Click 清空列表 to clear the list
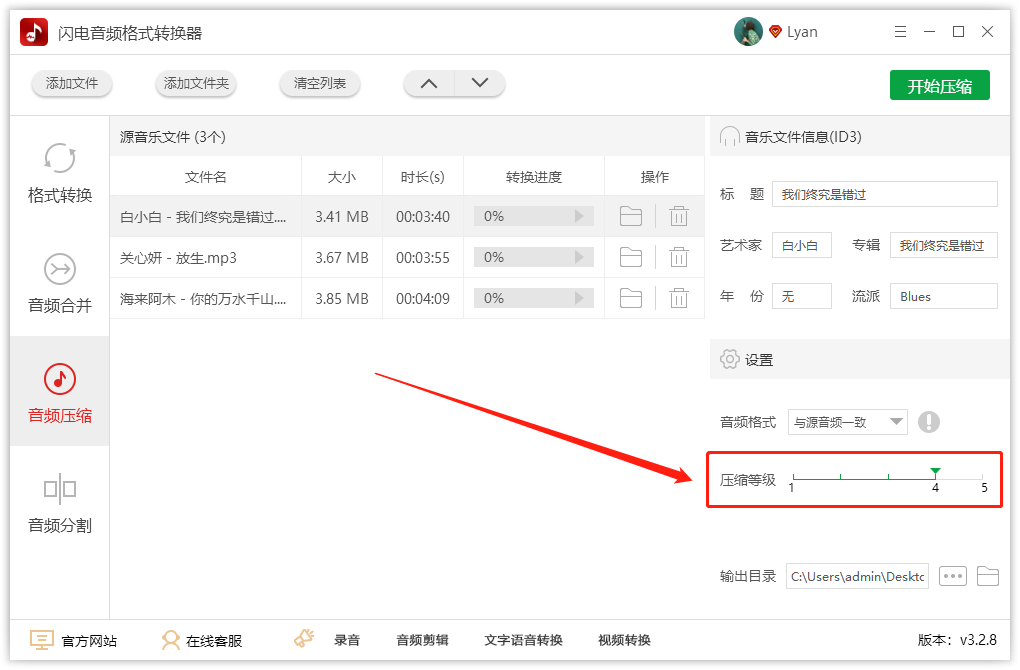 tap(319, 83)
